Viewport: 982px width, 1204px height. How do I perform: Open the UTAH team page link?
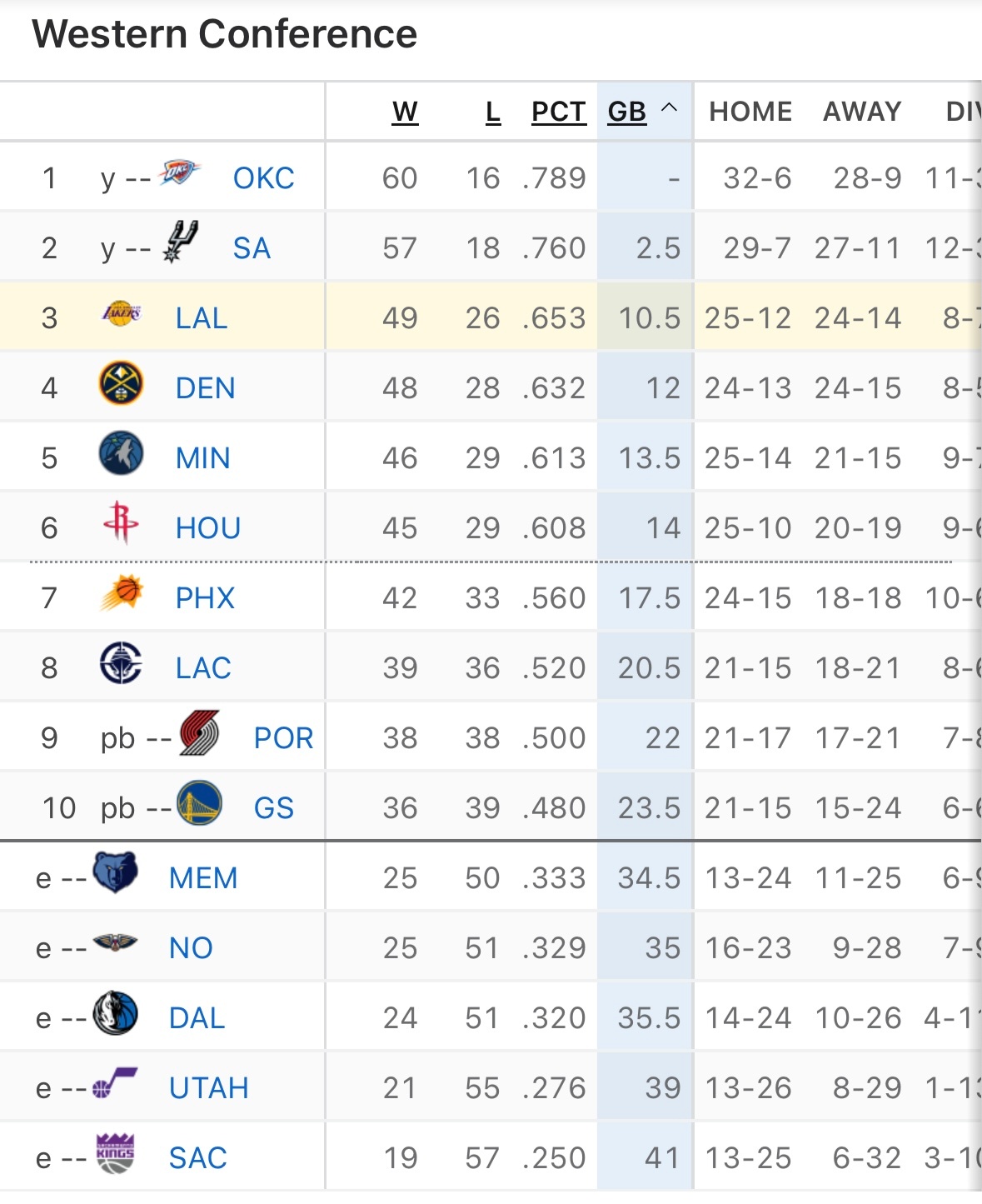[207, 1087]
